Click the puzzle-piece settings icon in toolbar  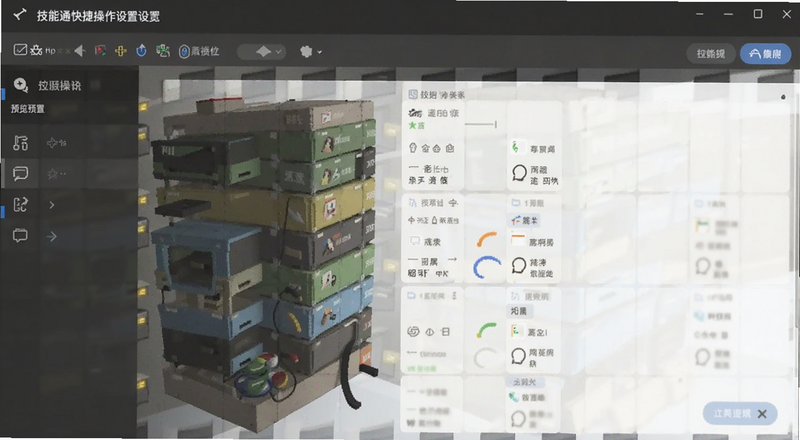tap(306, 52)
